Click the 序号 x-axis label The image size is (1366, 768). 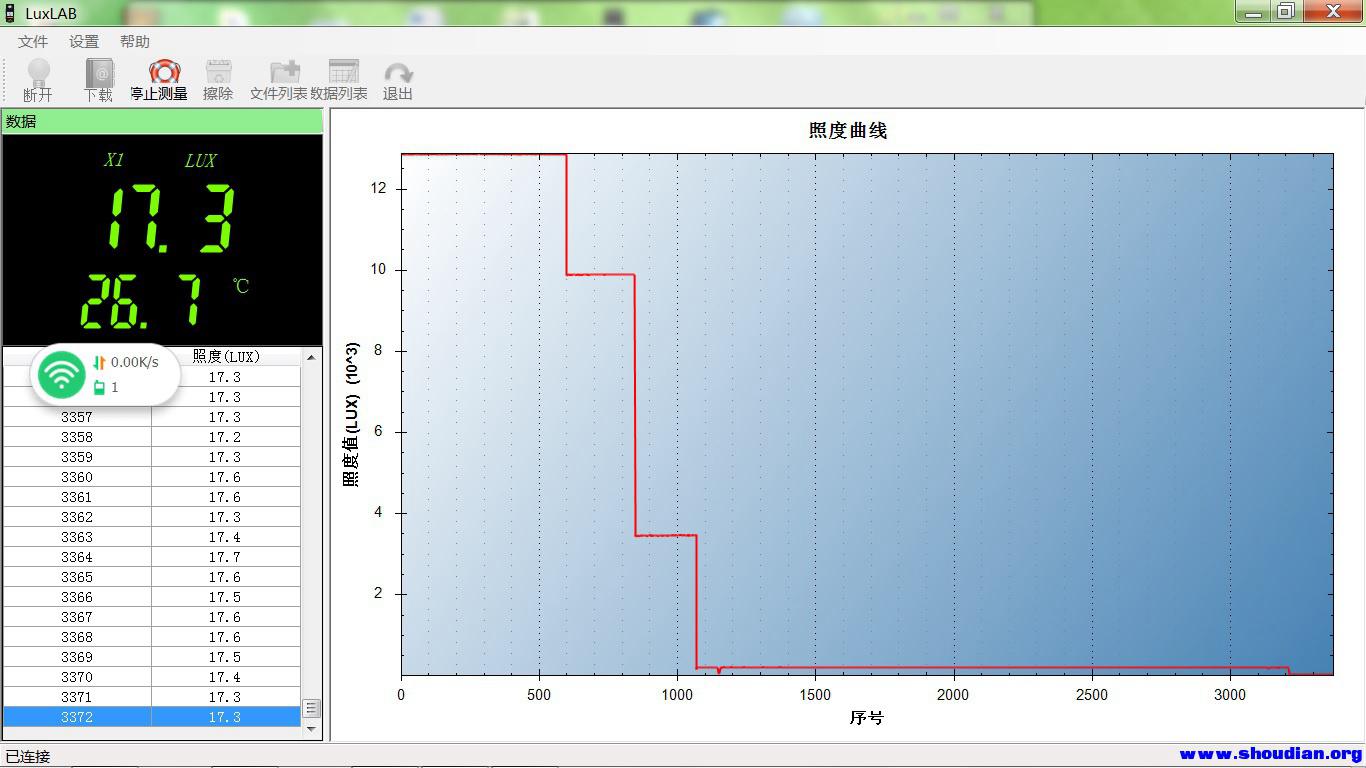pos(867,717)
